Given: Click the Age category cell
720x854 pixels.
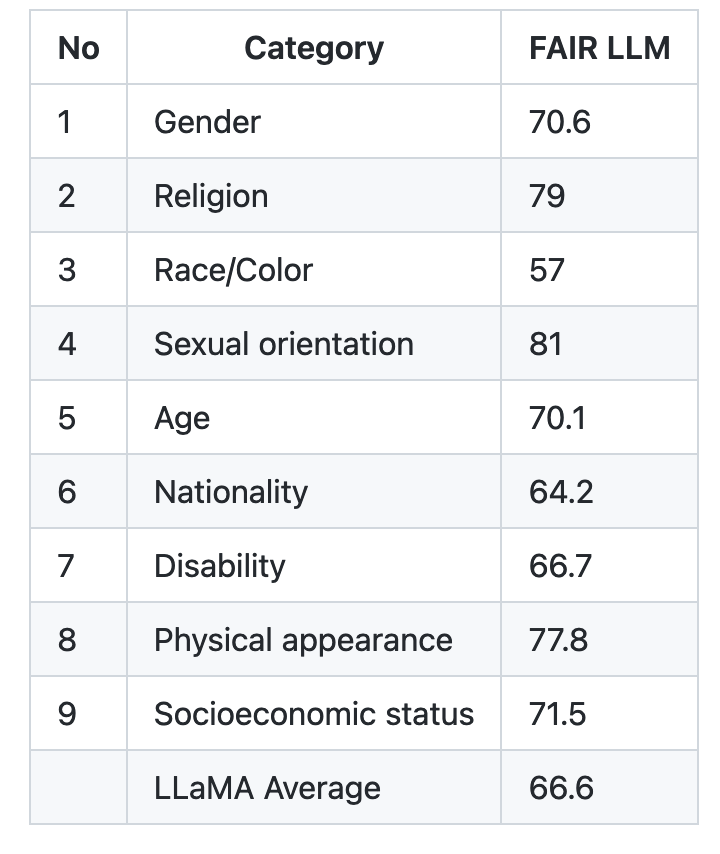Looking at the screenshot, I should 182,418.
